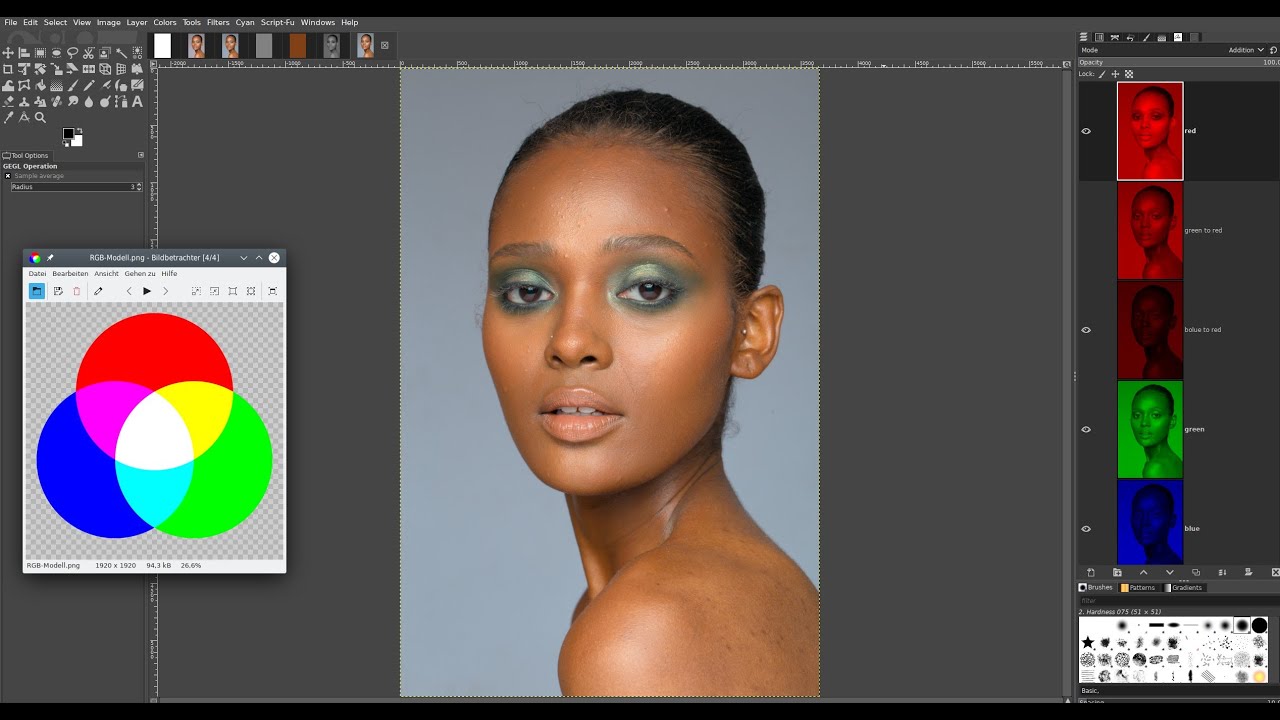This screenshot has width=1280, height=720.
Task: Toggle visibility of the blue layer
Action: 1086,528
